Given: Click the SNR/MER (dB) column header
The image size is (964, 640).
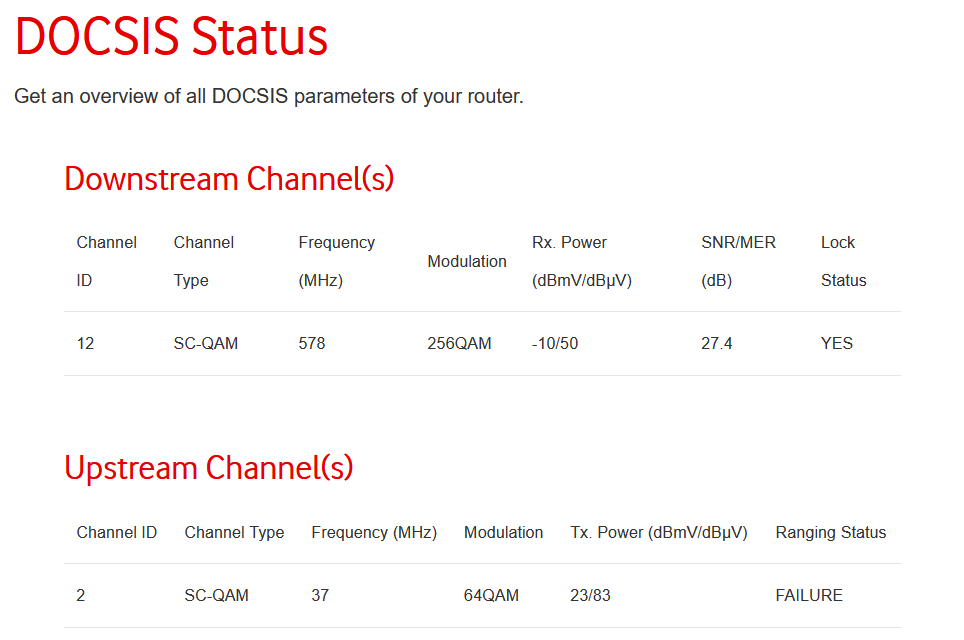Looking at the screenshot, I should coord(738,261).
